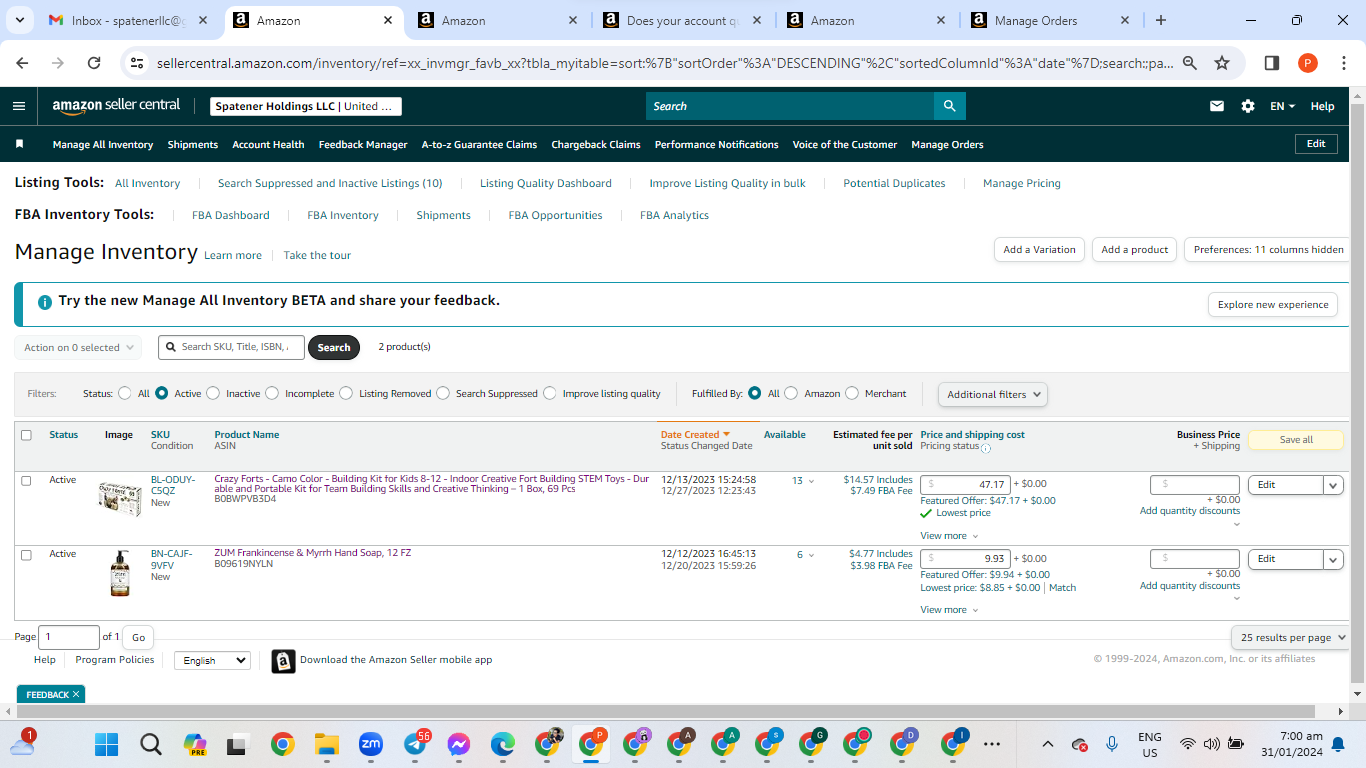Expand the Additional filters dropdown

(993, 394)
